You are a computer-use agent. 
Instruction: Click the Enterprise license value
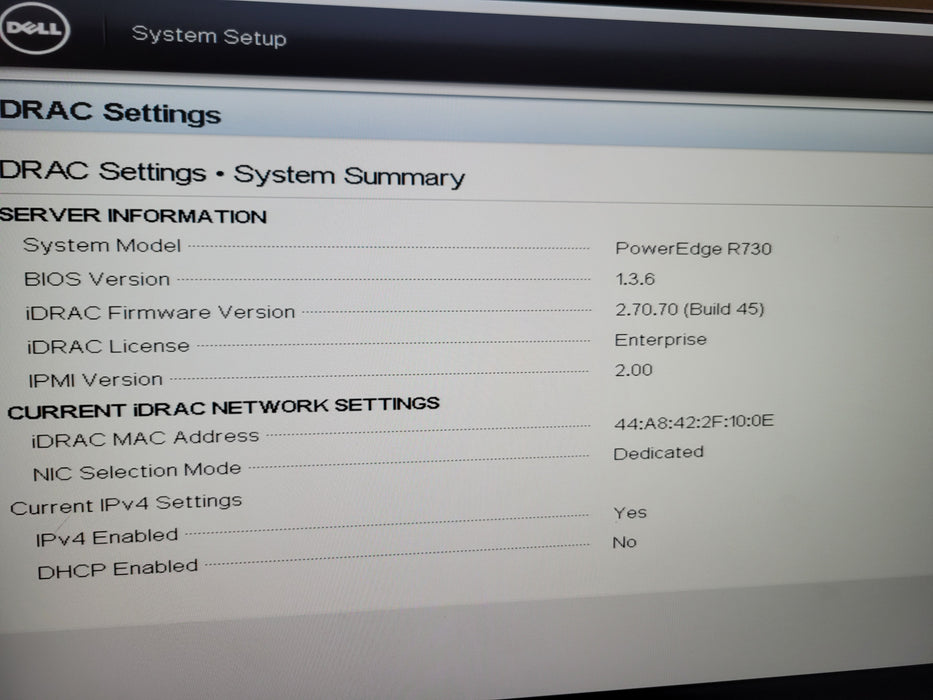(x=660, y=340)
